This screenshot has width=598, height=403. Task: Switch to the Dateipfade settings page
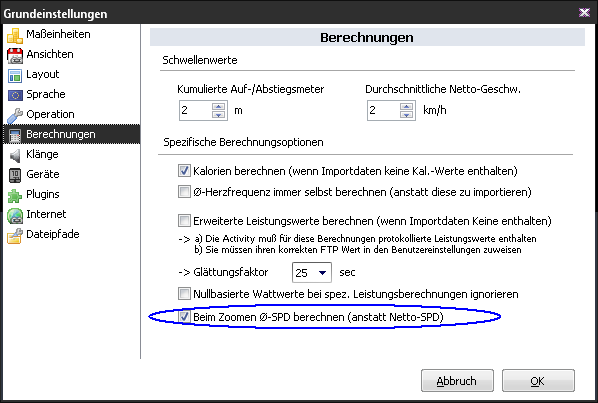52,234
